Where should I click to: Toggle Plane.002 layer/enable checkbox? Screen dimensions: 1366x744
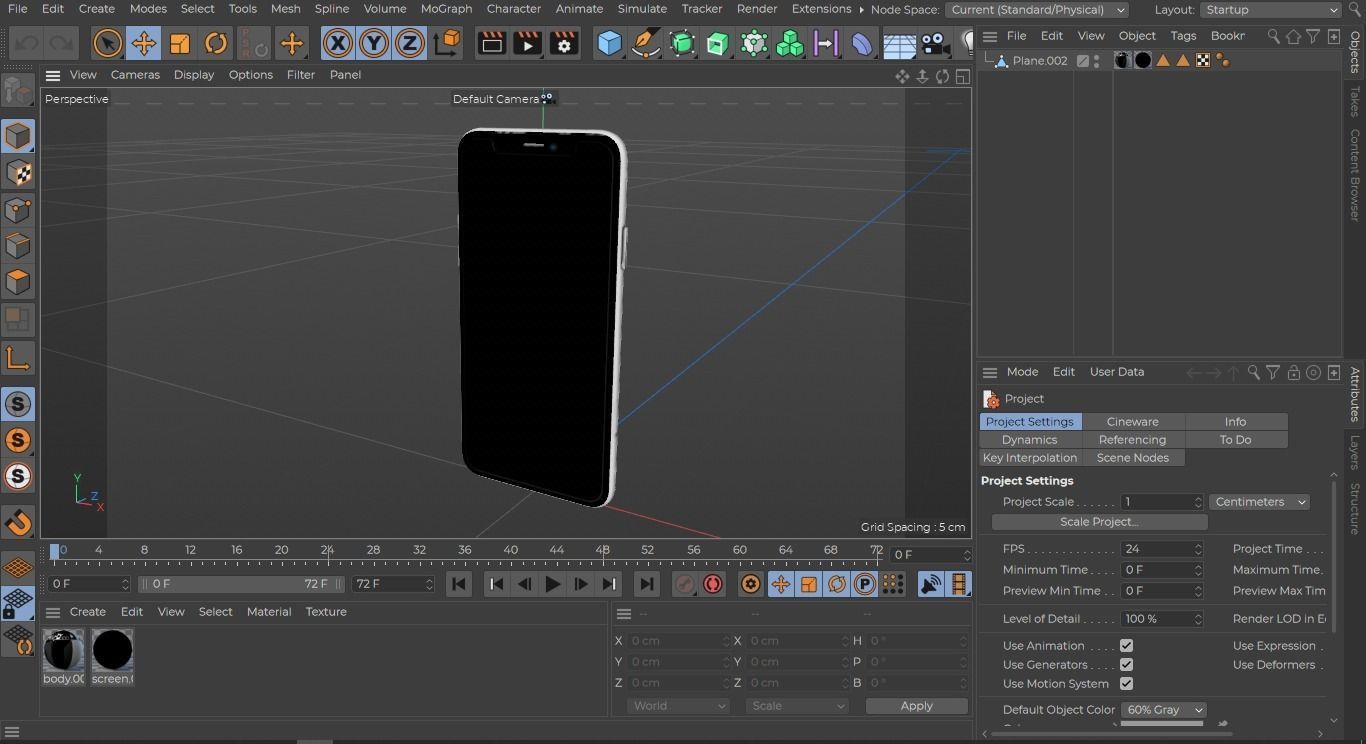tap(1082, 61)
